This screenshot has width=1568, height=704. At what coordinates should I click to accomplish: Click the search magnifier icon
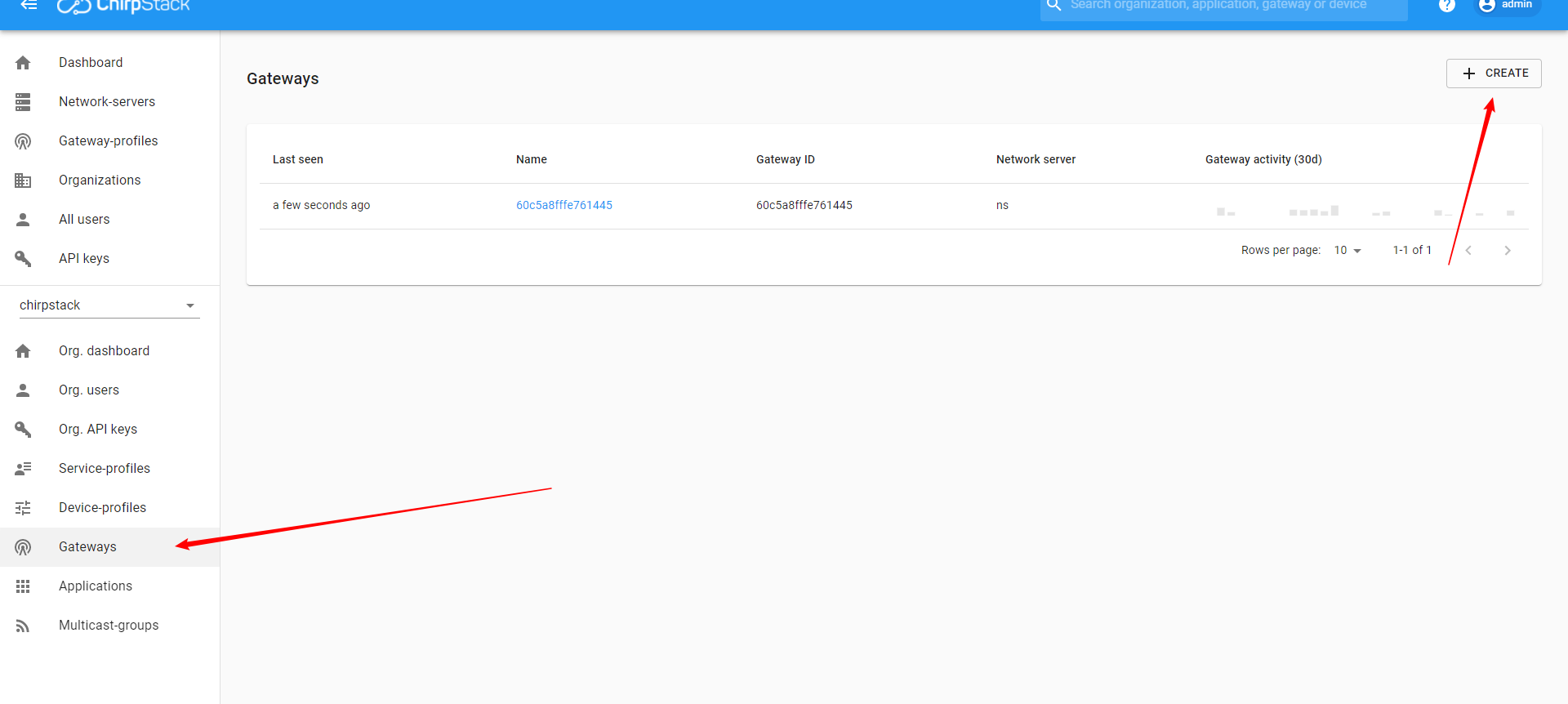1053,5
